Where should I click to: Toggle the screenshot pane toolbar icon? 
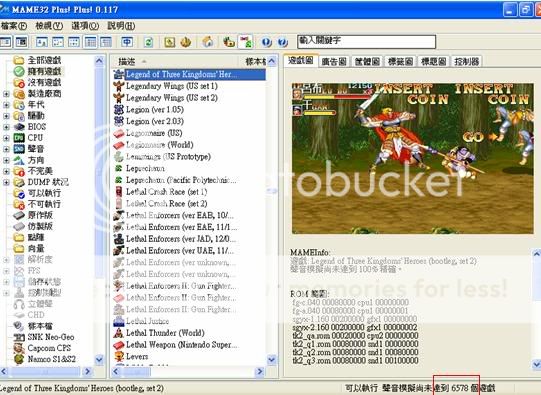[x=22, y=42]
